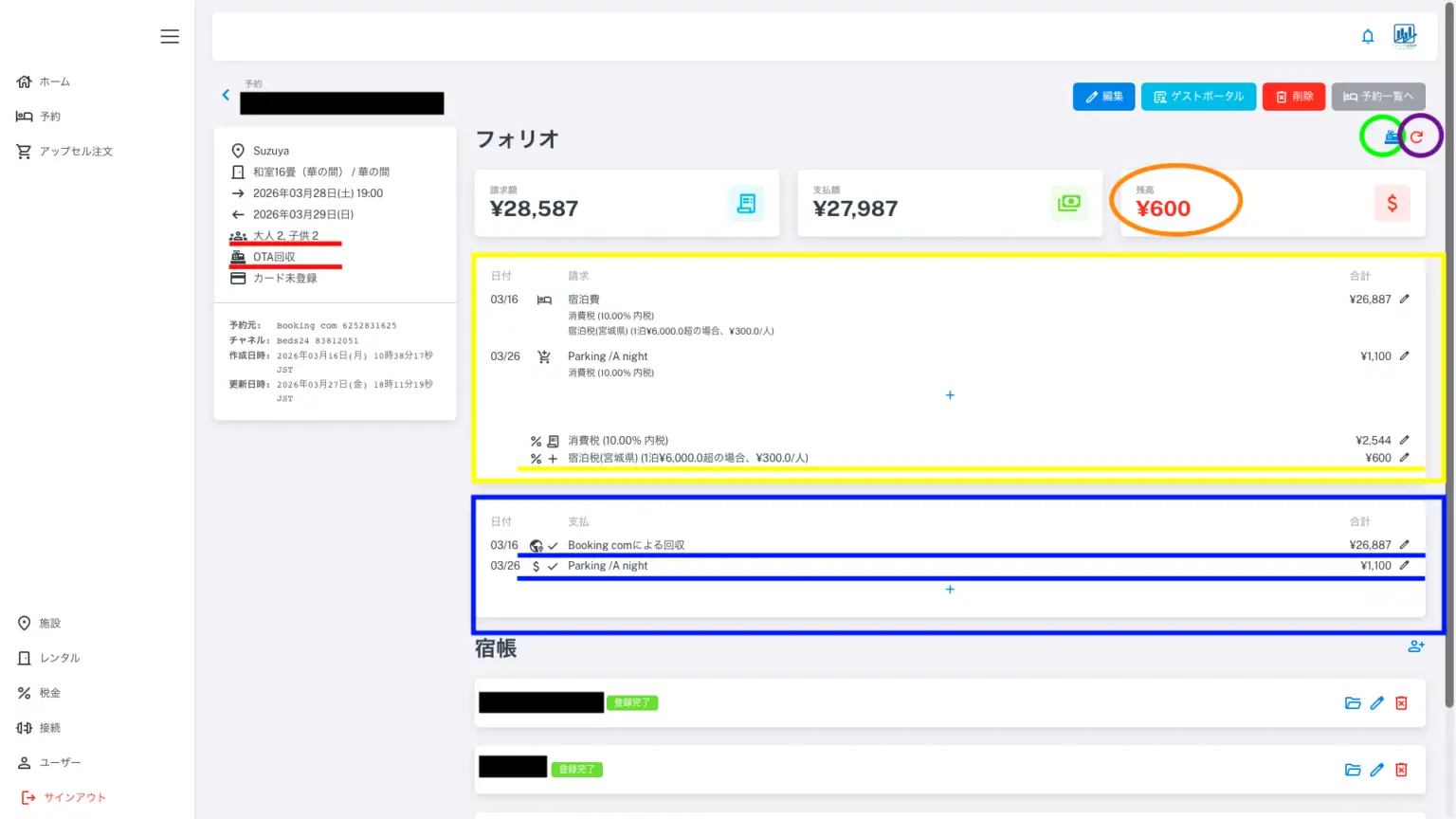Click add guest icon beside 宿帳
This screenshot has width=1456, height=819.
(1416, 646)
